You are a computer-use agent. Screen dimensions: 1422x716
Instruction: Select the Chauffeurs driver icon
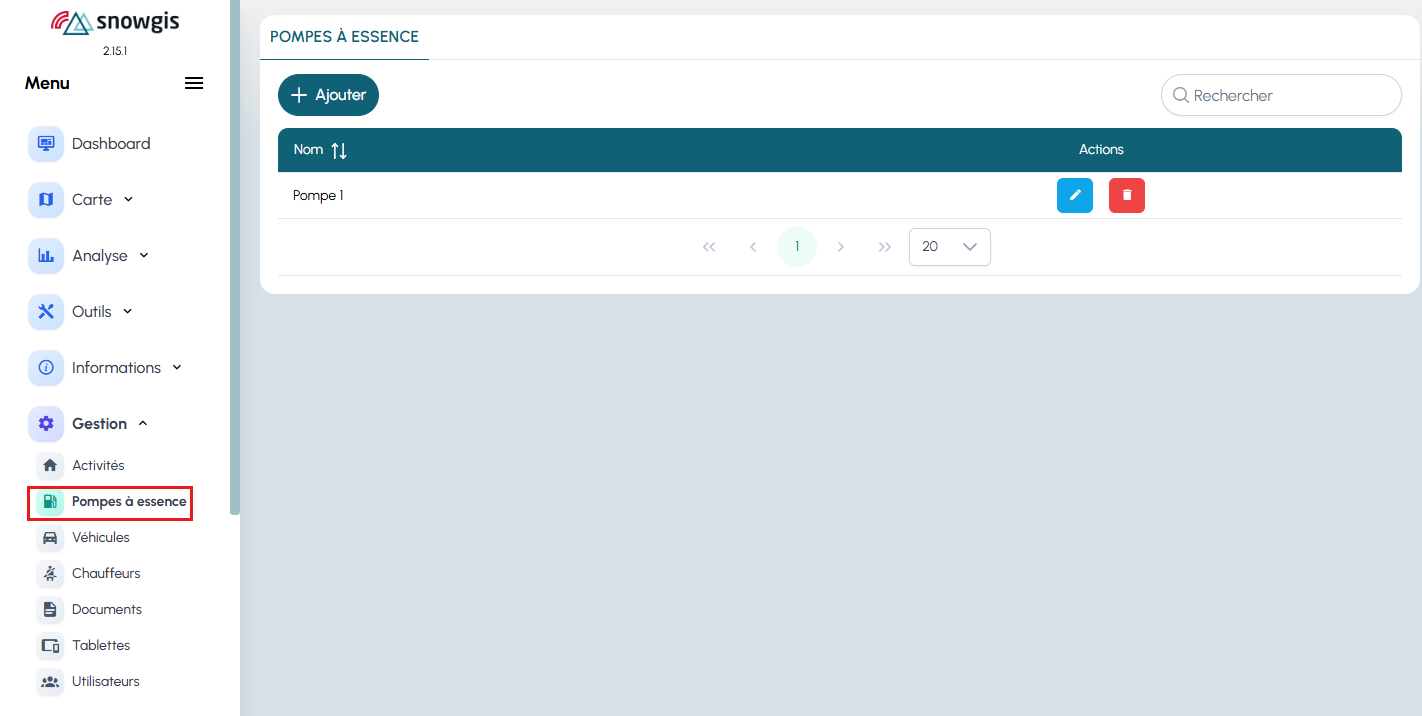point(49,574)
